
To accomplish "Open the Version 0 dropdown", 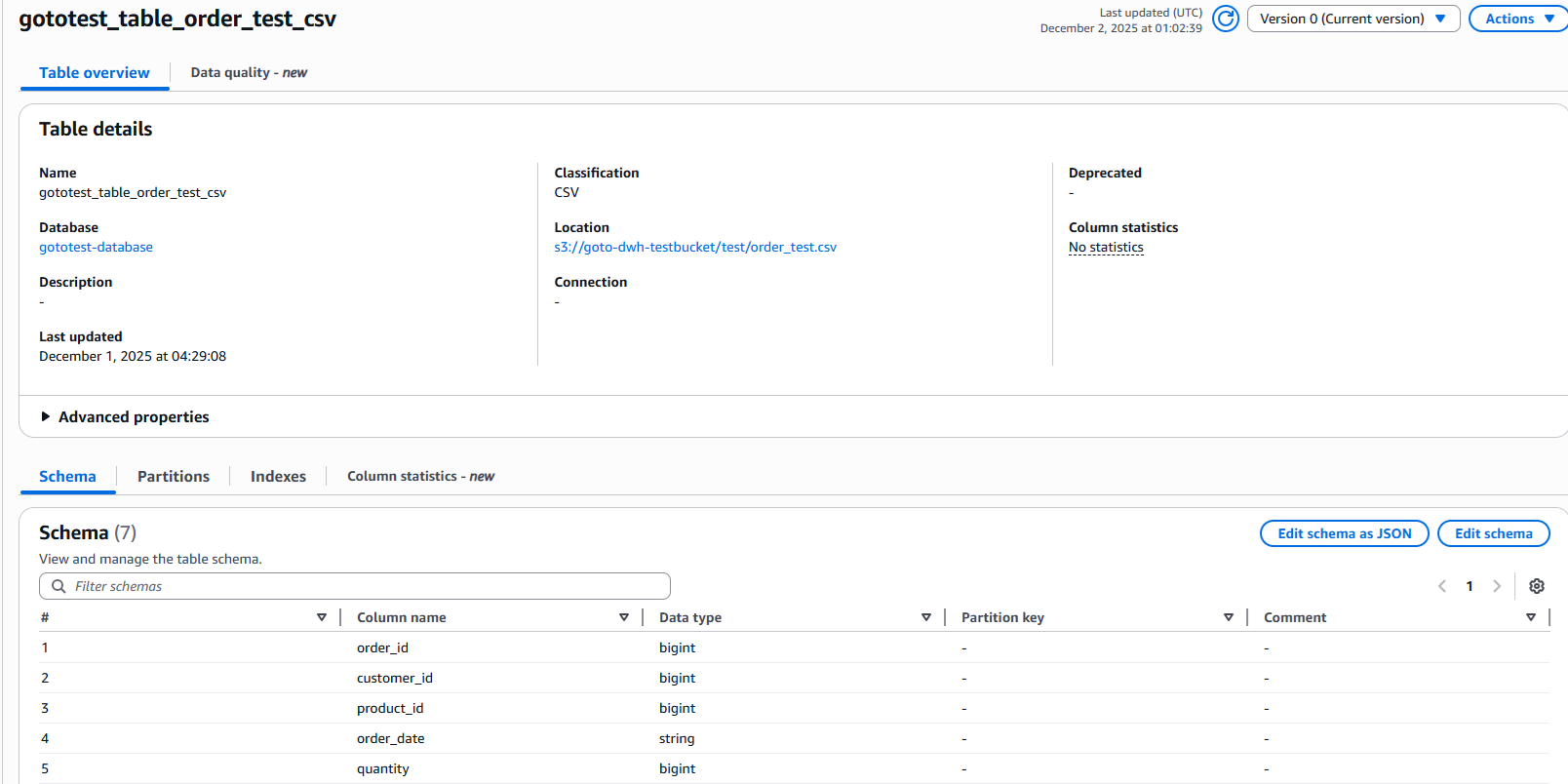I will pos(1352,19).
